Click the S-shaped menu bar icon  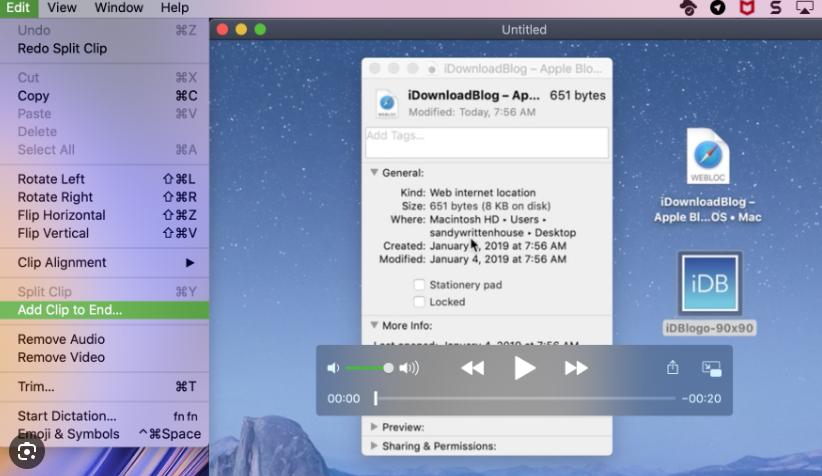[776, 7]
